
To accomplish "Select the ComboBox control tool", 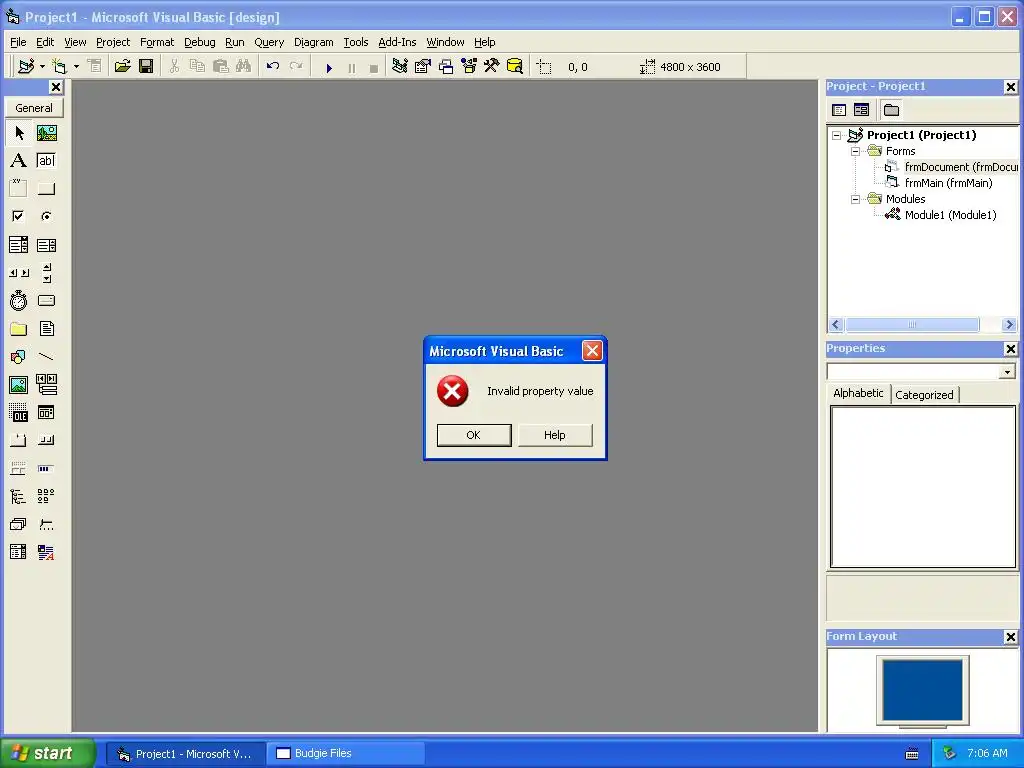I will 19,245.
